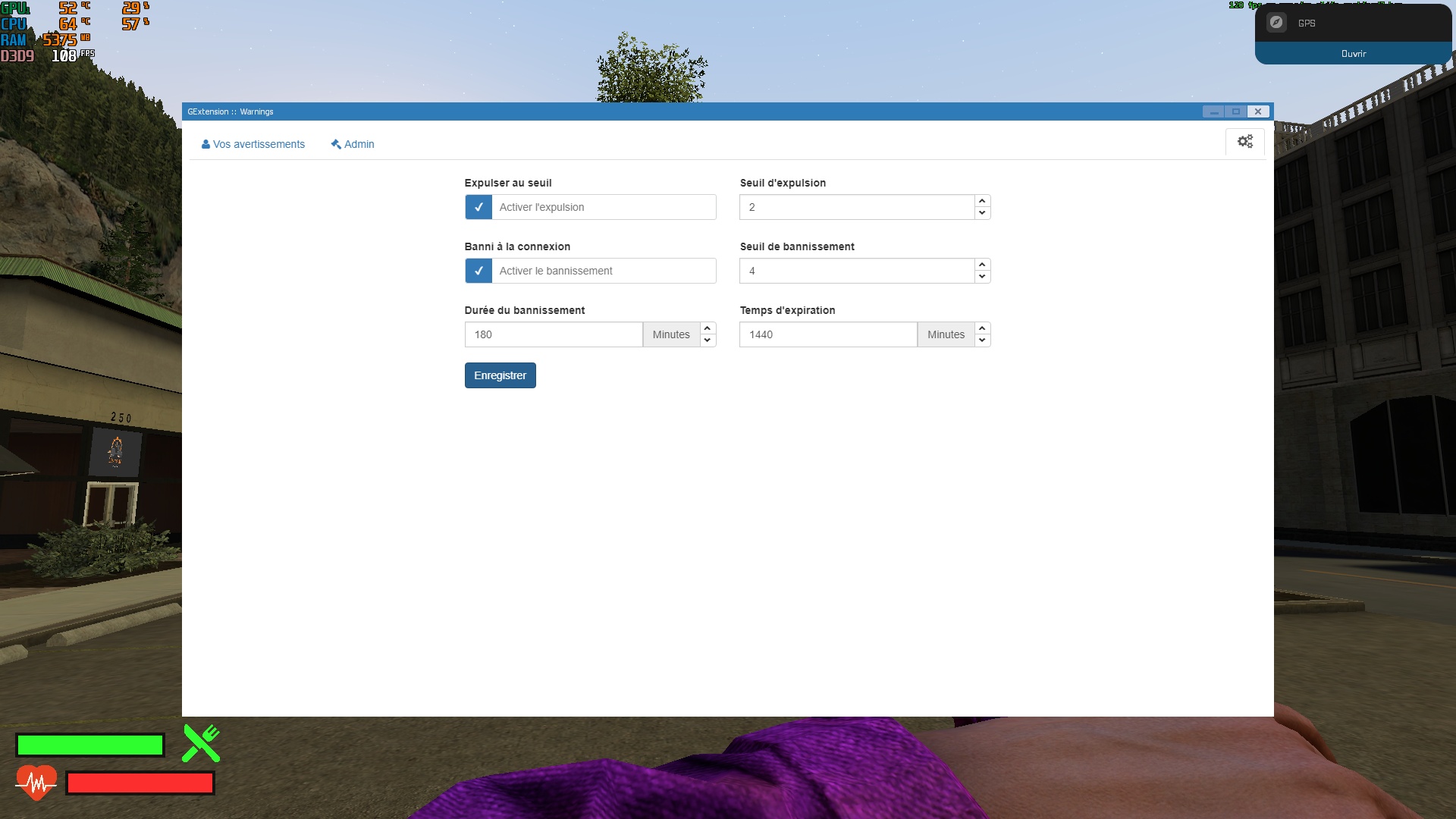Increase the Seuil d'expulsion value
1456x819 pixels.
tap(982, 201)
